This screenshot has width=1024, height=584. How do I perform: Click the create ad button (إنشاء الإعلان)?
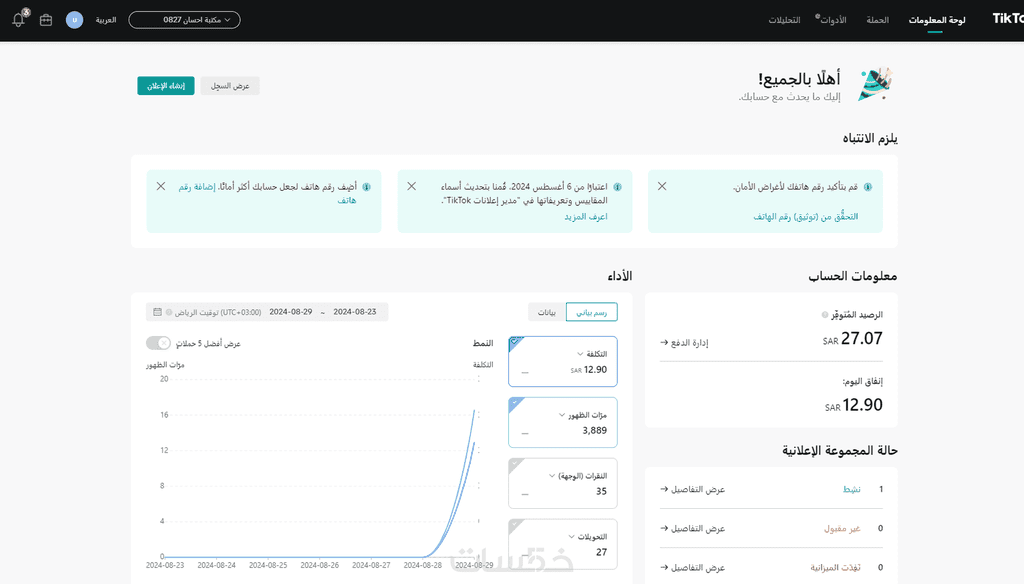point(166,86)
